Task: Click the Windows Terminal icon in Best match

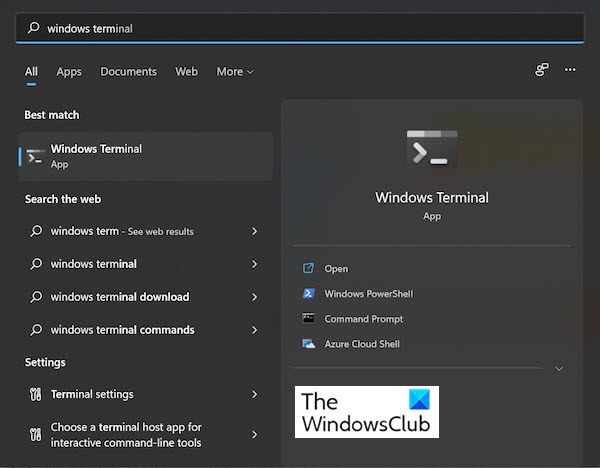Action: tap(35, 157)
